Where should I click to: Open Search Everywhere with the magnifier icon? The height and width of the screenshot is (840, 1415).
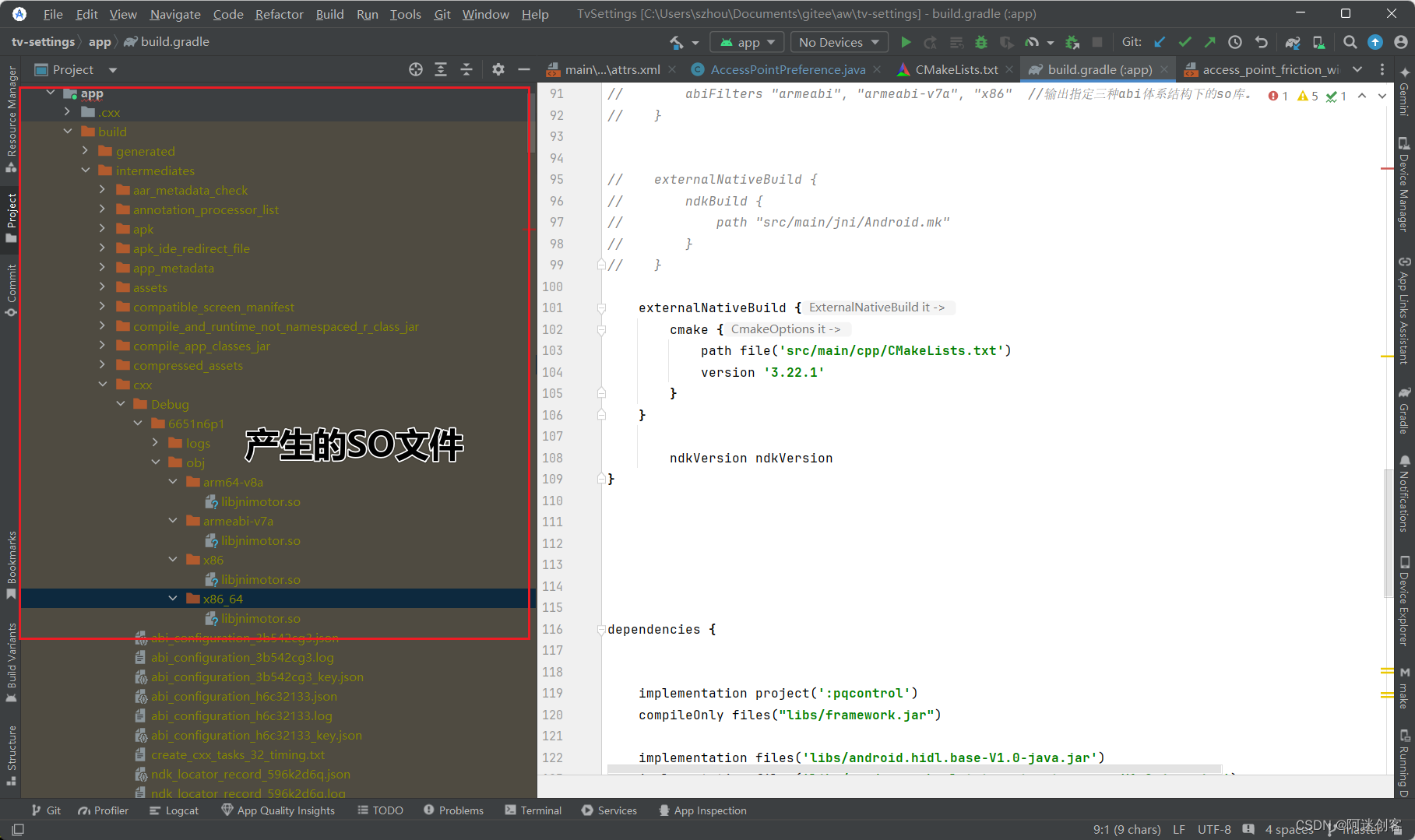[x=1350, y=42]
